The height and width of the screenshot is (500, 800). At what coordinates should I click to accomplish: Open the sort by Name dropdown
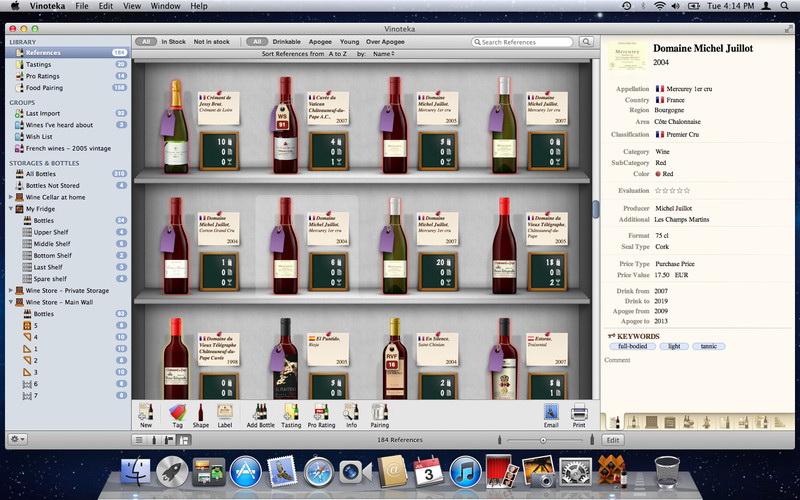point(383,53)
